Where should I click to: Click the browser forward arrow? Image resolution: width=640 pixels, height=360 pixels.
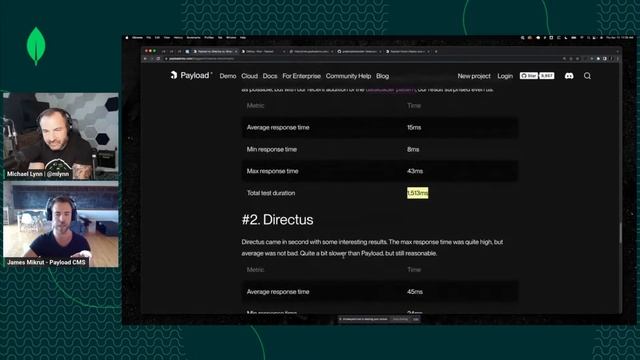click(151, 59)
